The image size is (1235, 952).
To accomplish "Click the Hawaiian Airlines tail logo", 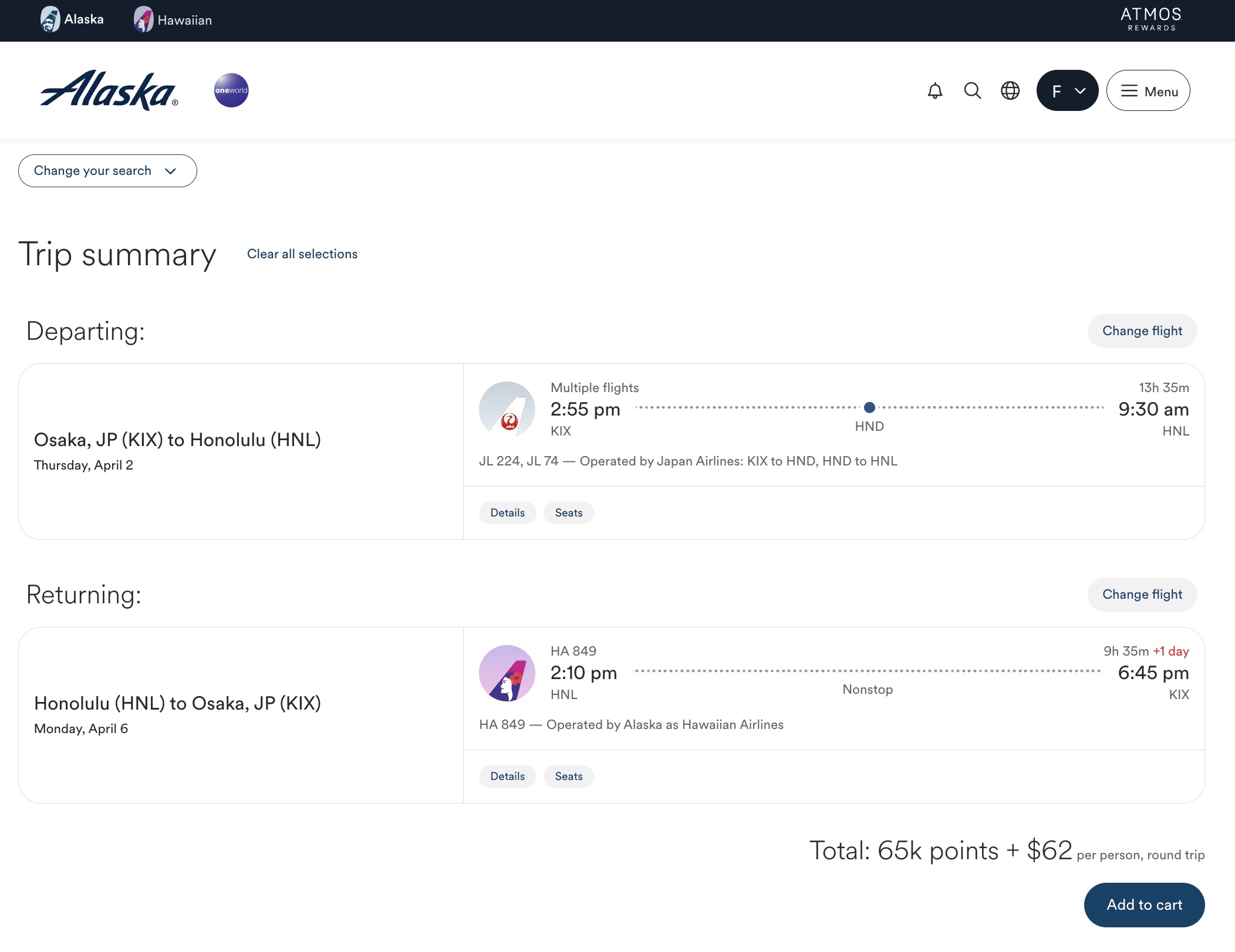I will click(507, 673).
